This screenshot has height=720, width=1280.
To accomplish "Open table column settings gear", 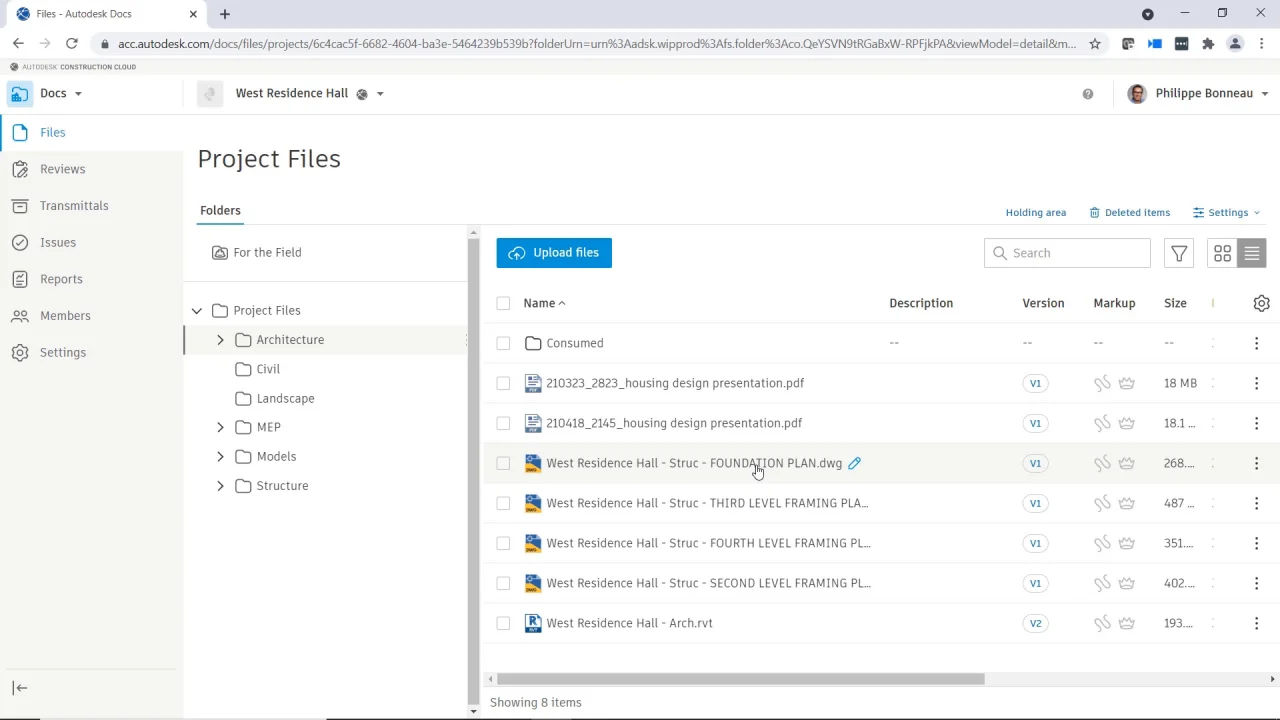I will click(x=1261, y=303).
